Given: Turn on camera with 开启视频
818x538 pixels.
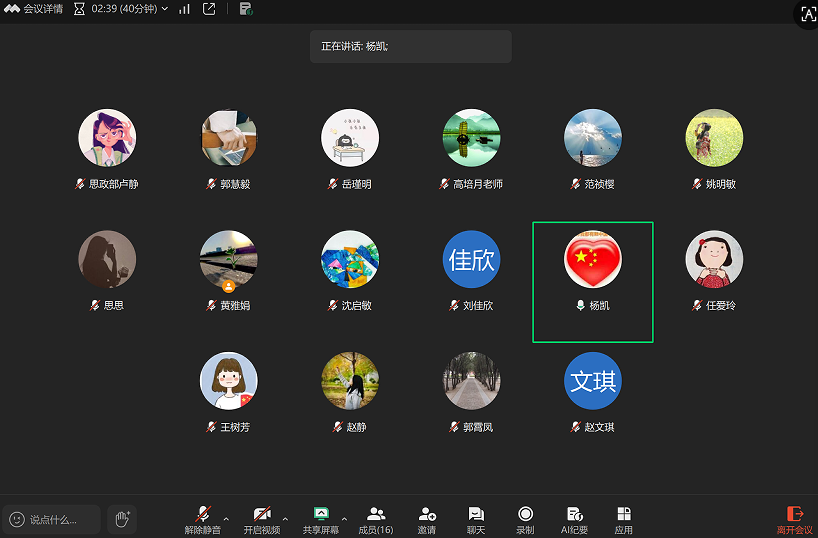Looking at the screenshot, I should (x=262, y=518).
